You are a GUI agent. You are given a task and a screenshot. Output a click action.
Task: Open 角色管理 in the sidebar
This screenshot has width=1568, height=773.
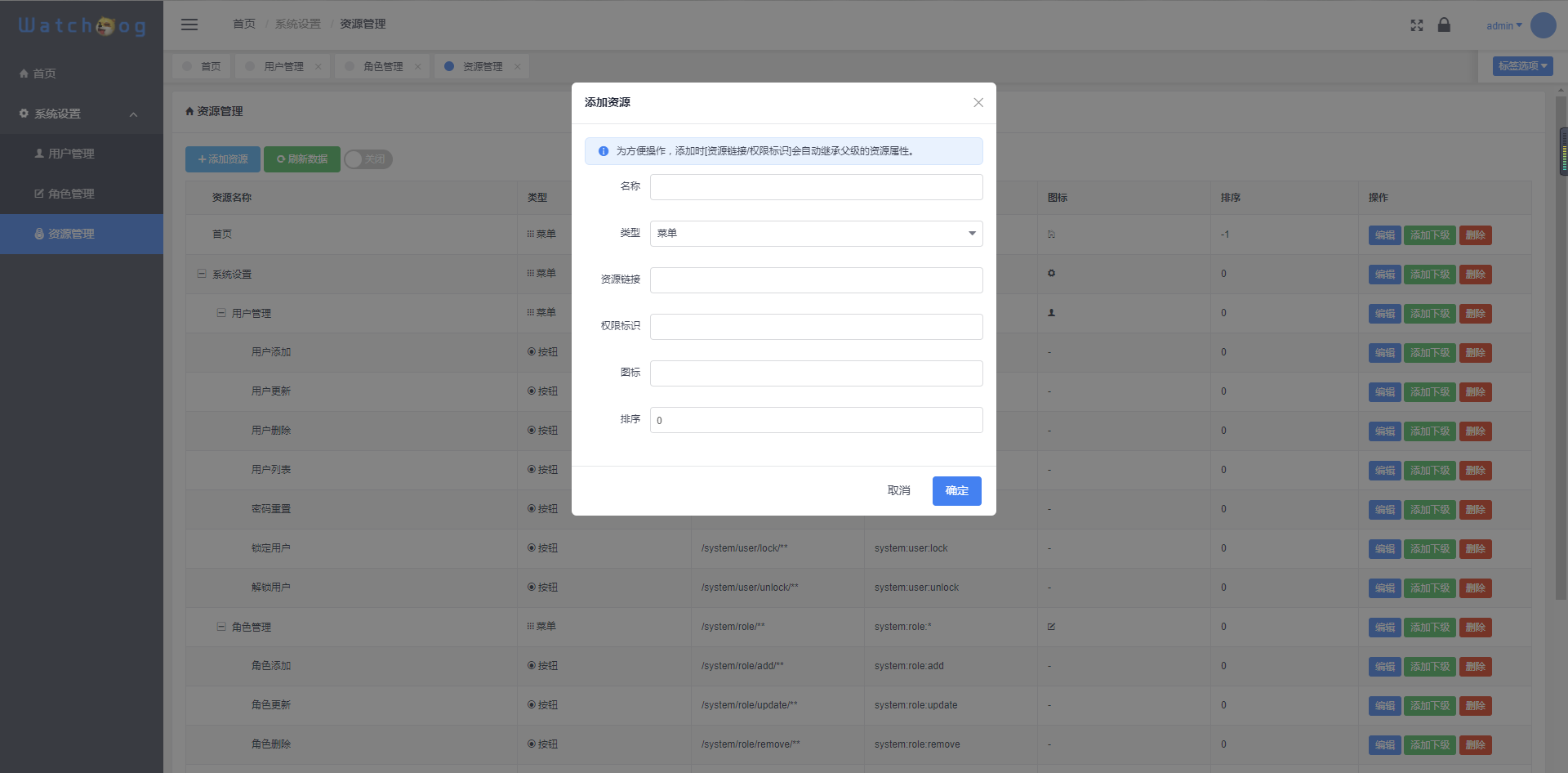pyautogui.click(x=82, y=194)
